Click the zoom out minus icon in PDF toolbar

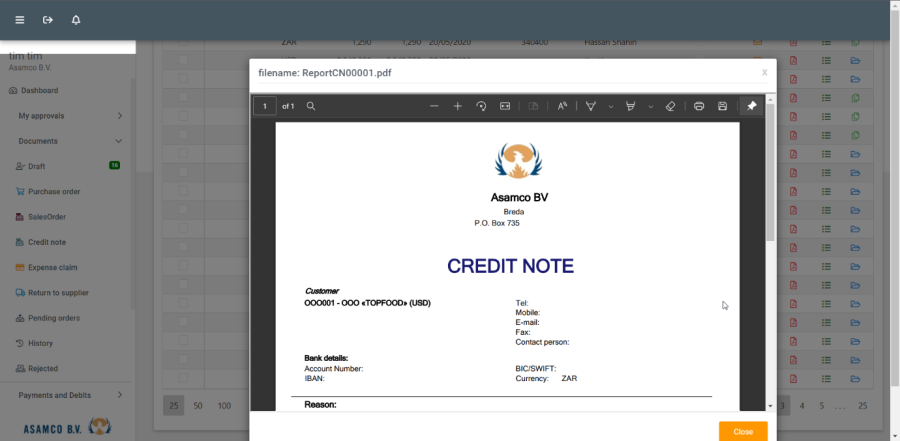tap(434, 106)
